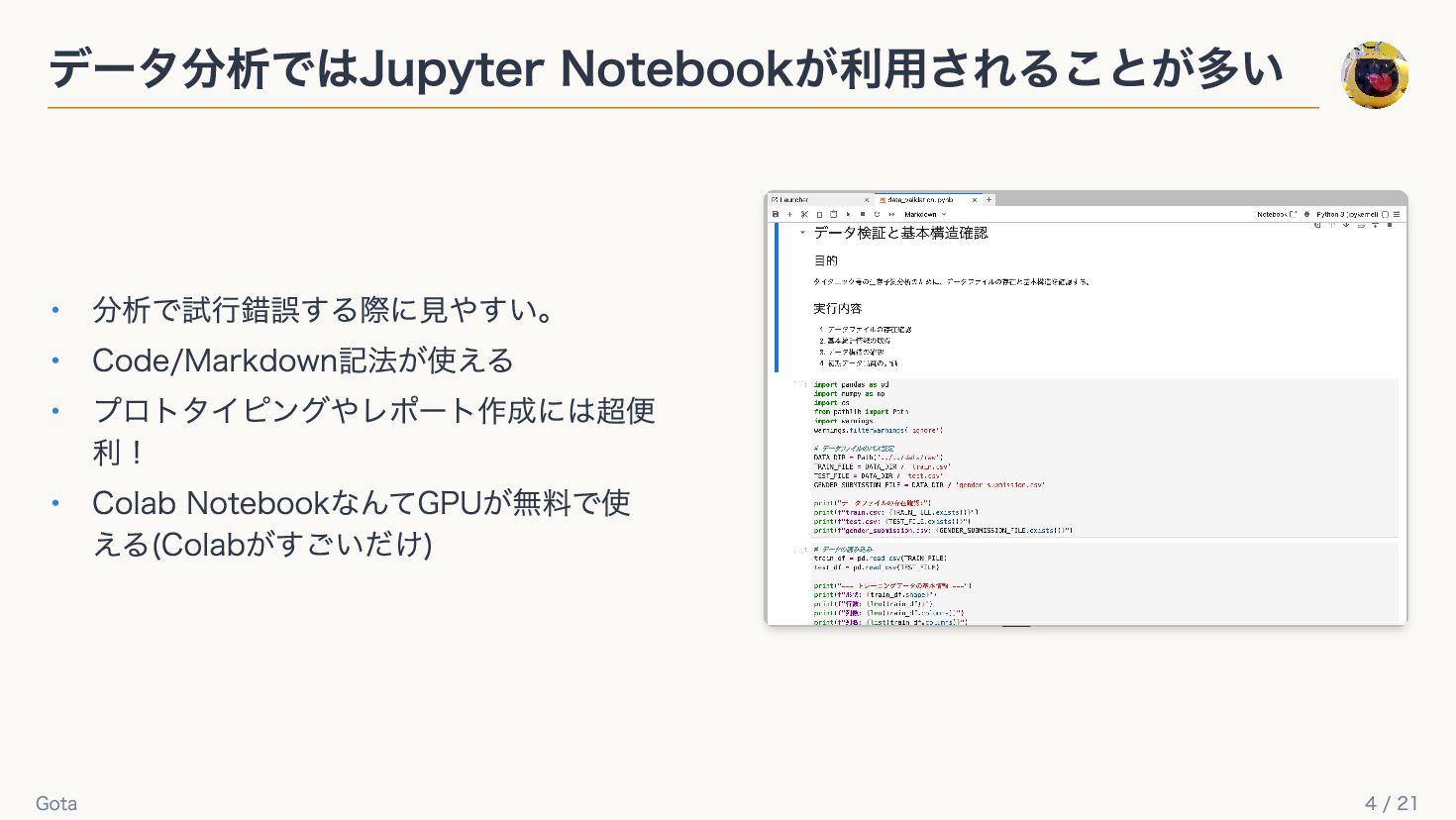
Task: Click the kernel status circle indicator
Action: point(1385,214)
